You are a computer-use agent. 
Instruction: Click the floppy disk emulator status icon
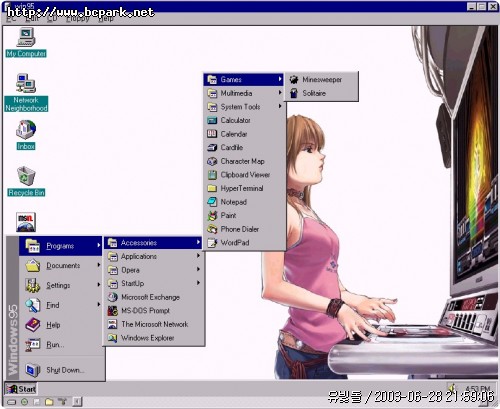coord(36,402)
